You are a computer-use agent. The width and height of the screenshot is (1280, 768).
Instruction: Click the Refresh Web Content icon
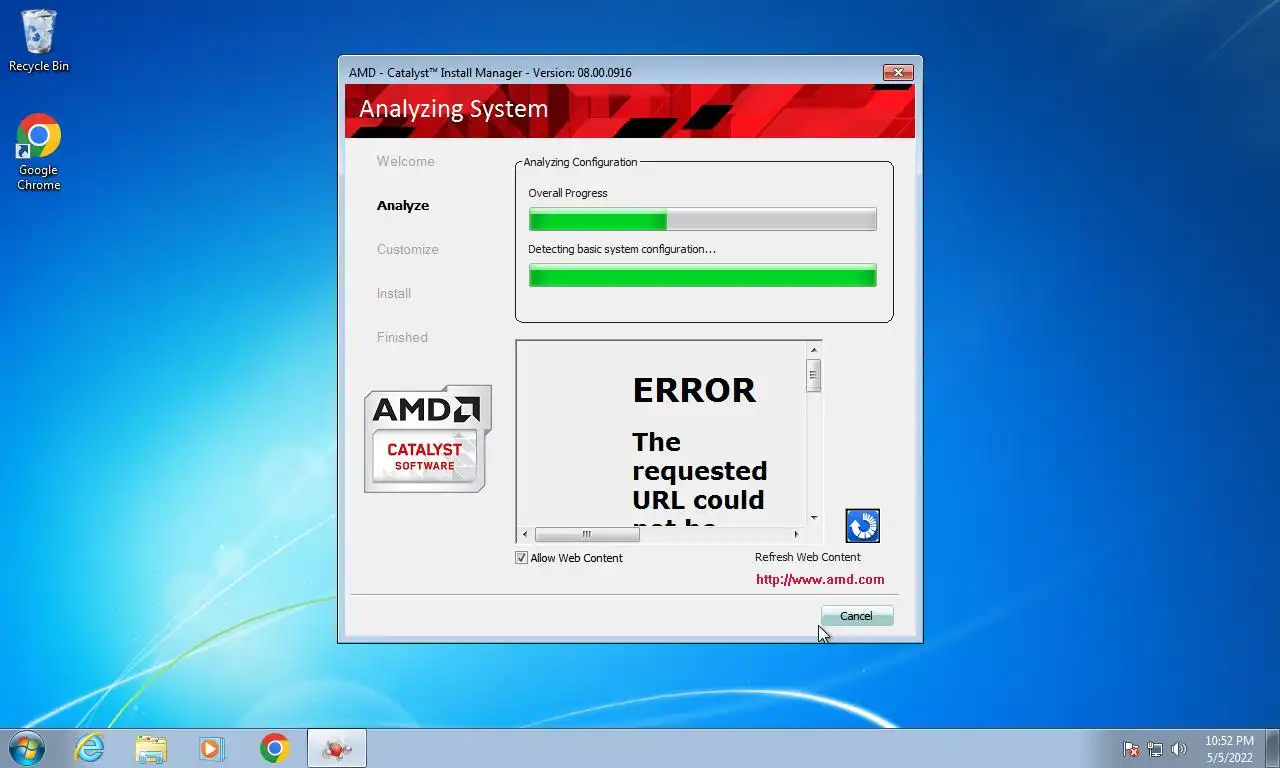pos(862,526)
